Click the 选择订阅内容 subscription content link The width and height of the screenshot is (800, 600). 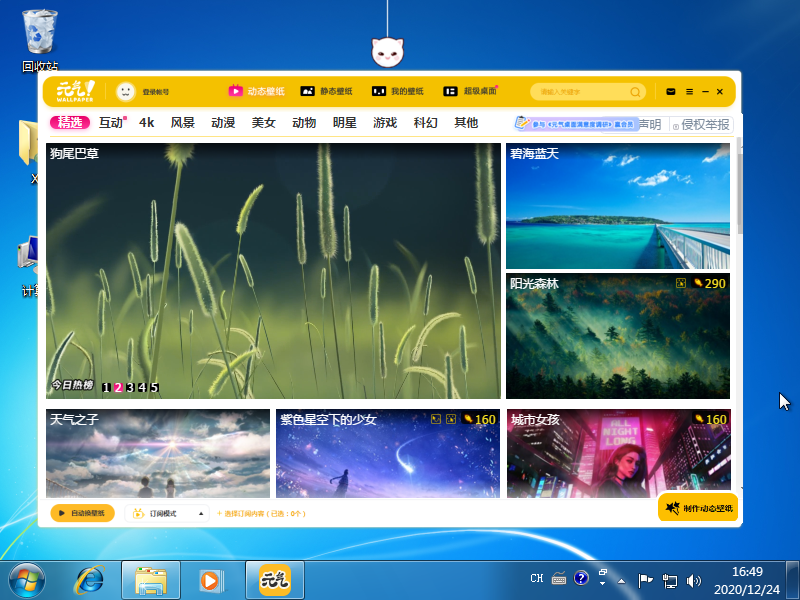point(260,513)
